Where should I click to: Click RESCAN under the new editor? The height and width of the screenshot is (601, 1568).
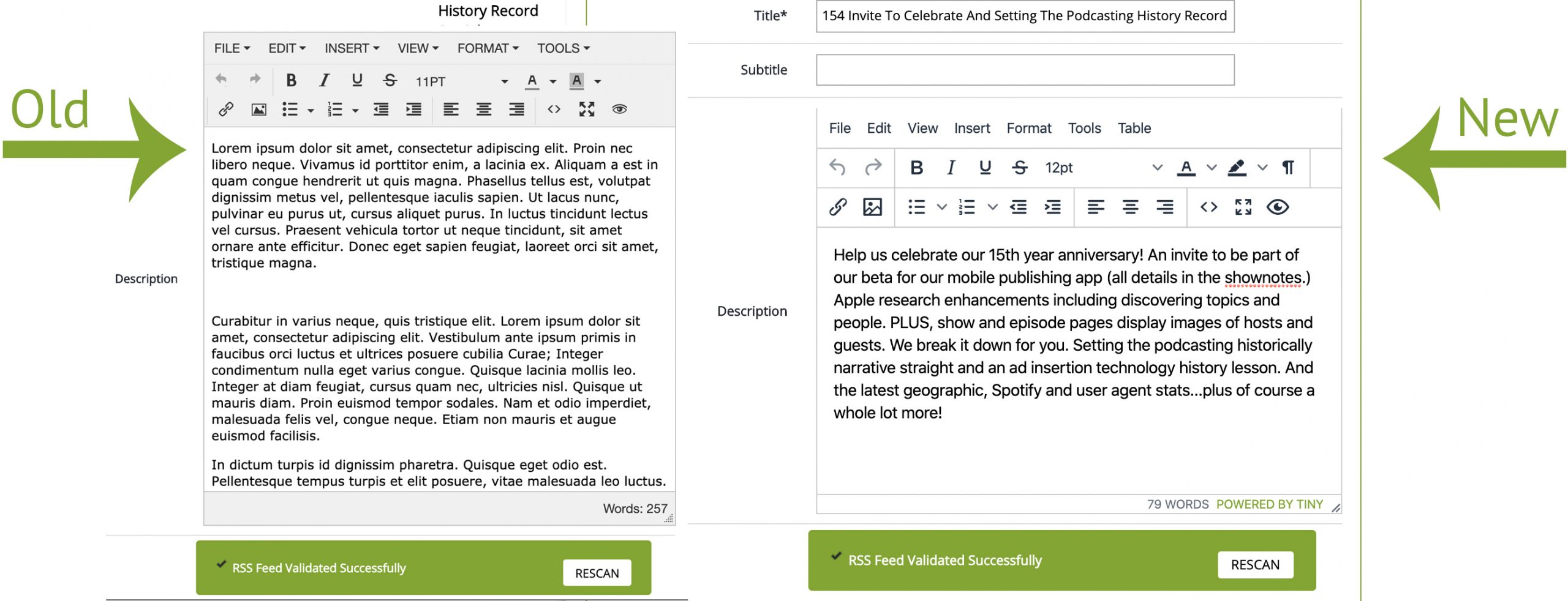tap(1255, 565)
